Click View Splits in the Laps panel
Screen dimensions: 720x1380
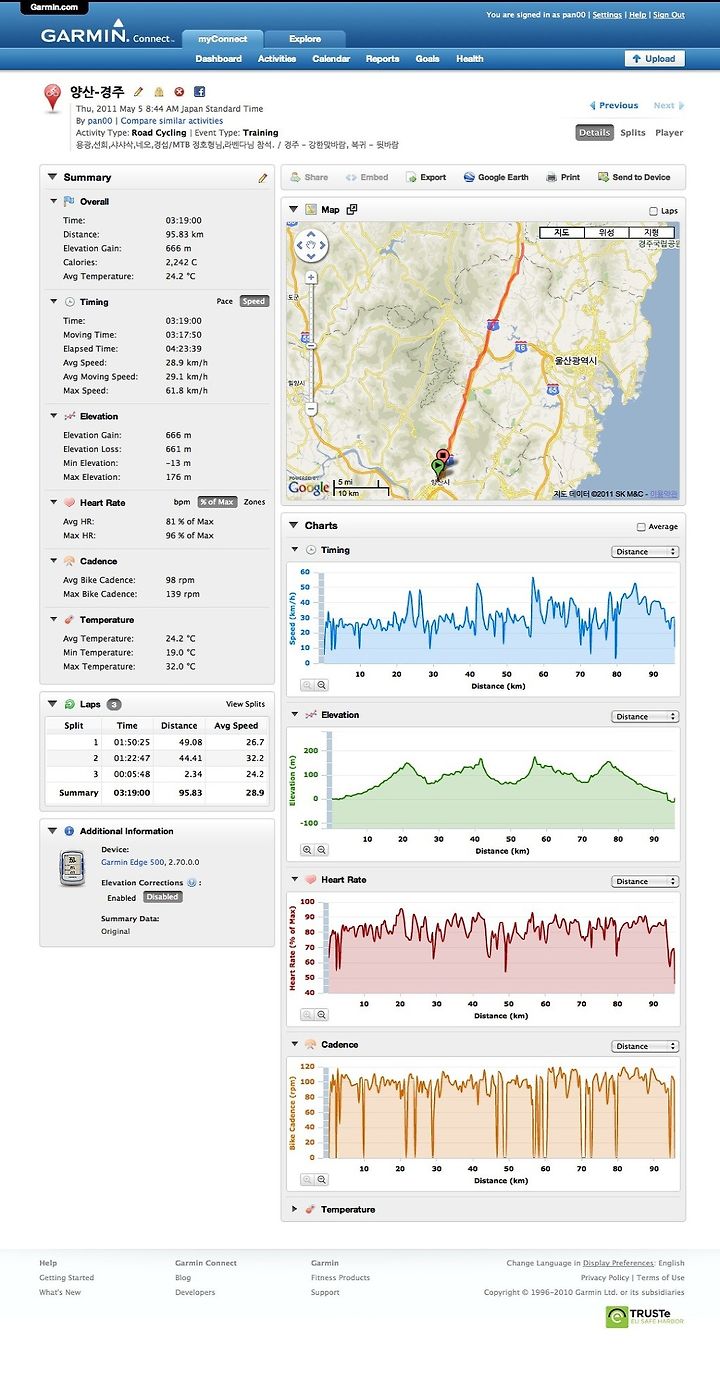(246, 704)
